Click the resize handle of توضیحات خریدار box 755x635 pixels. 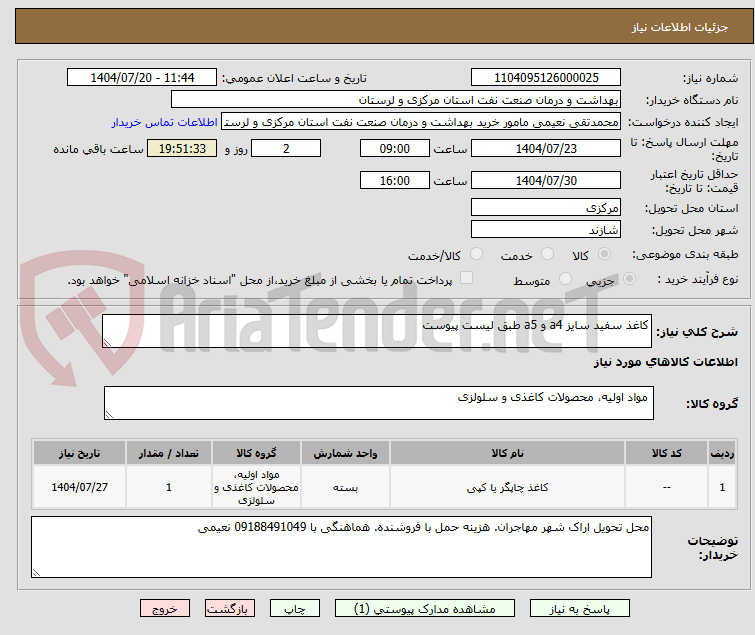tap(36, 572)
